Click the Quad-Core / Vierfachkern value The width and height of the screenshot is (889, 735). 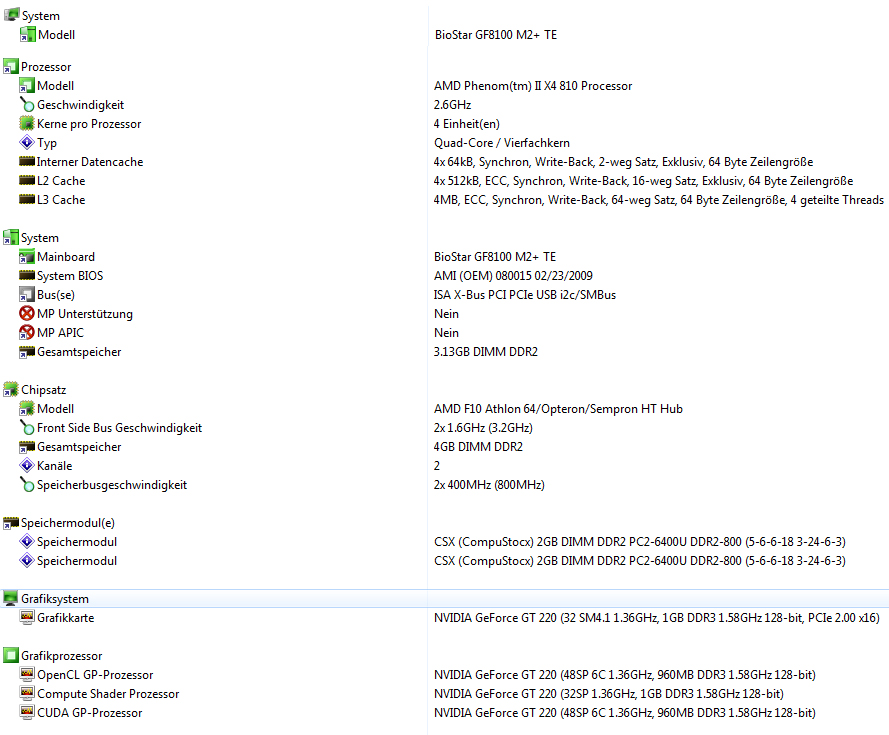502,143
